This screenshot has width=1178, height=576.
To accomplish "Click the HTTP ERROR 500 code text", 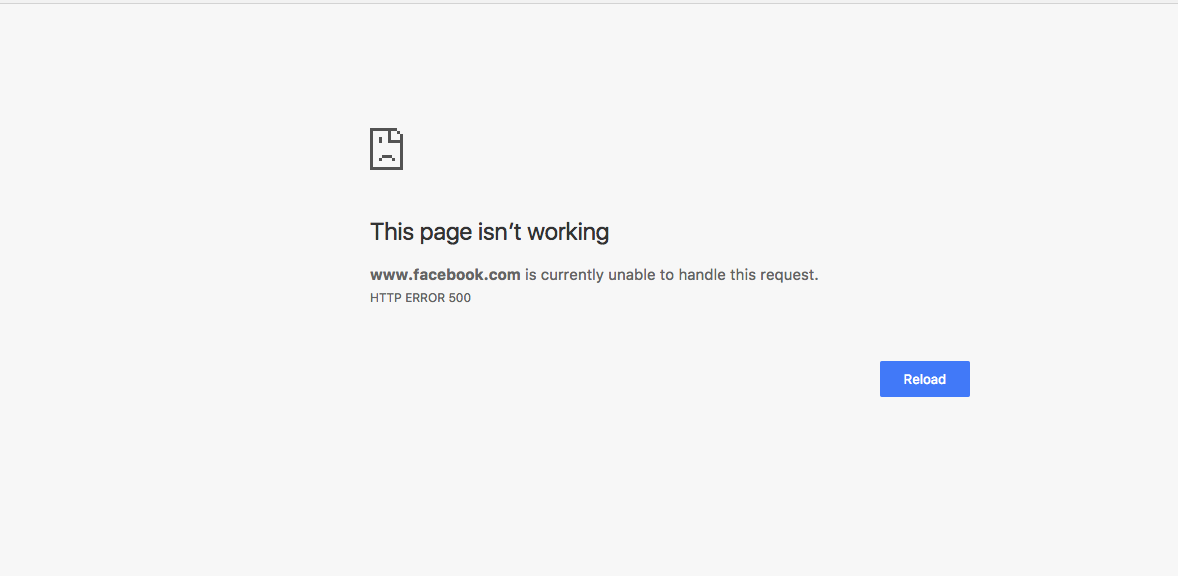I will [420, 298].
